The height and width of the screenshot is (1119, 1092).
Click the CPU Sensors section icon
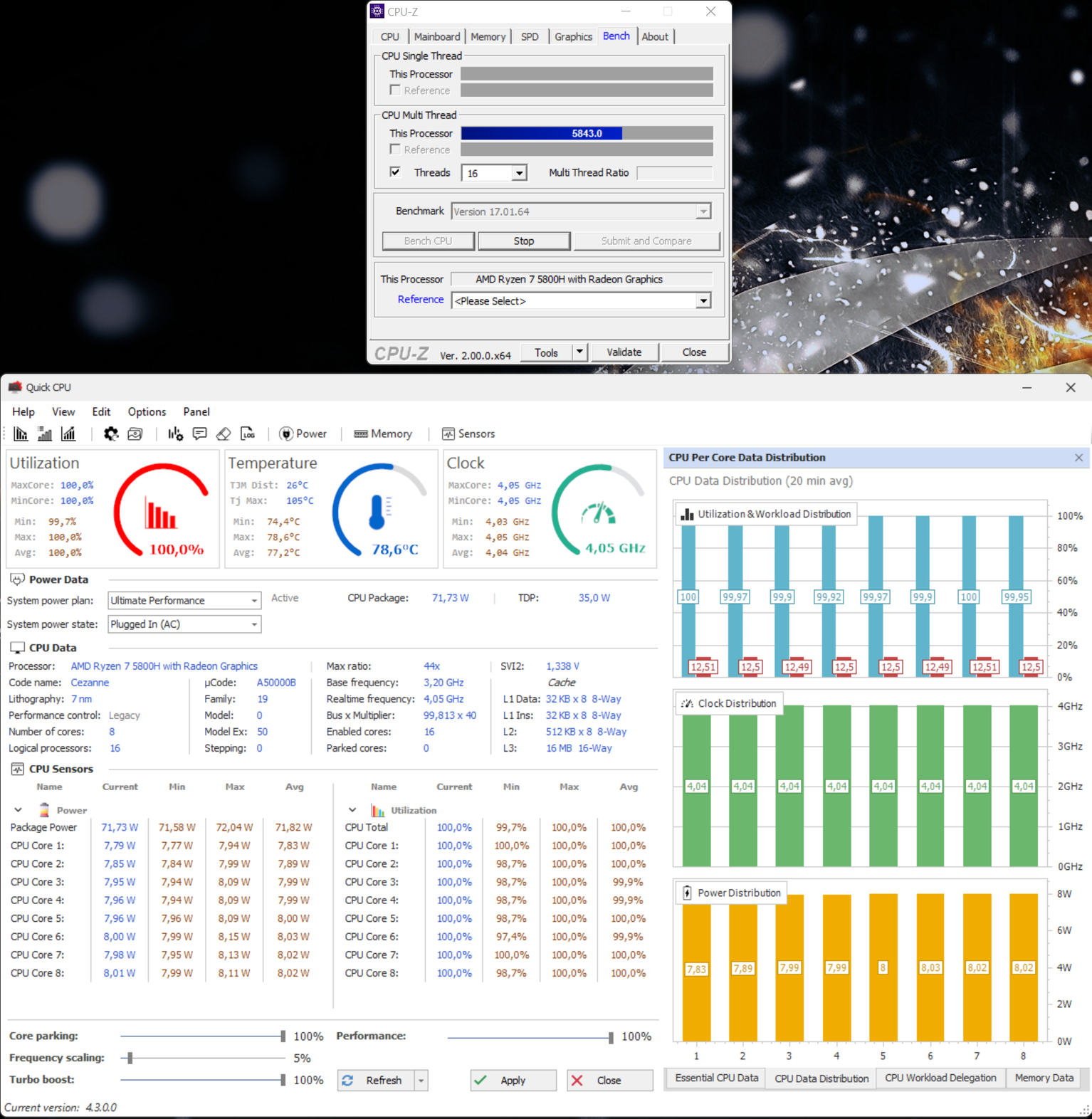point(17,769)
